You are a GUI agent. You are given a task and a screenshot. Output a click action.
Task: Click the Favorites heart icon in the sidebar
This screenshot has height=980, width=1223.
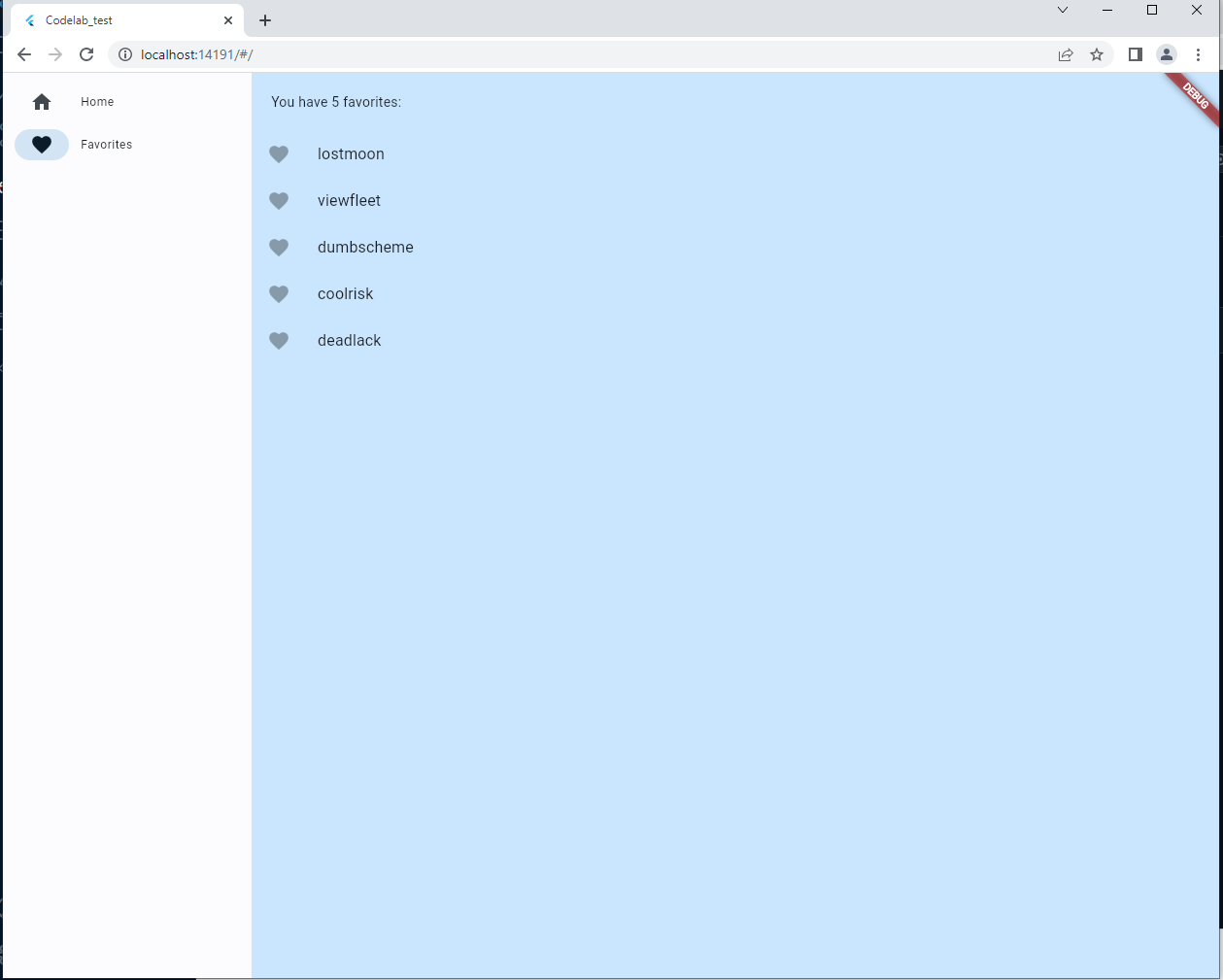tap(42, 144)
